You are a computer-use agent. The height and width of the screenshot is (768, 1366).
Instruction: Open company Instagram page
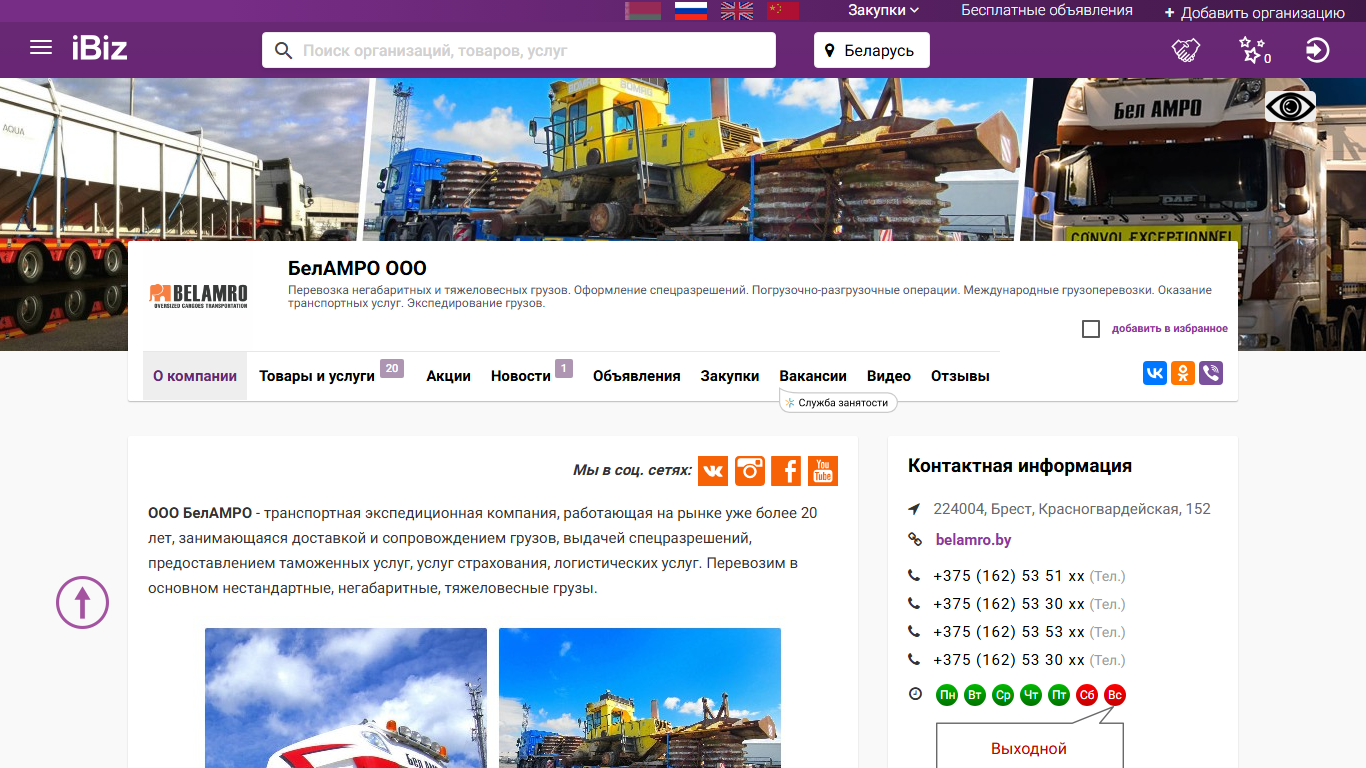coord(750,470)
